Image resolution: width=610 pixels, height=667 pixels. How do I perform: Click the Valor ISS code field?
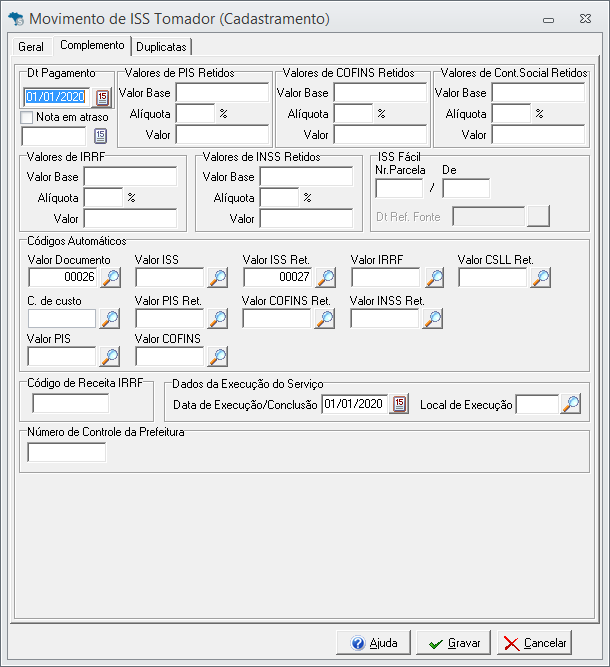170,277
